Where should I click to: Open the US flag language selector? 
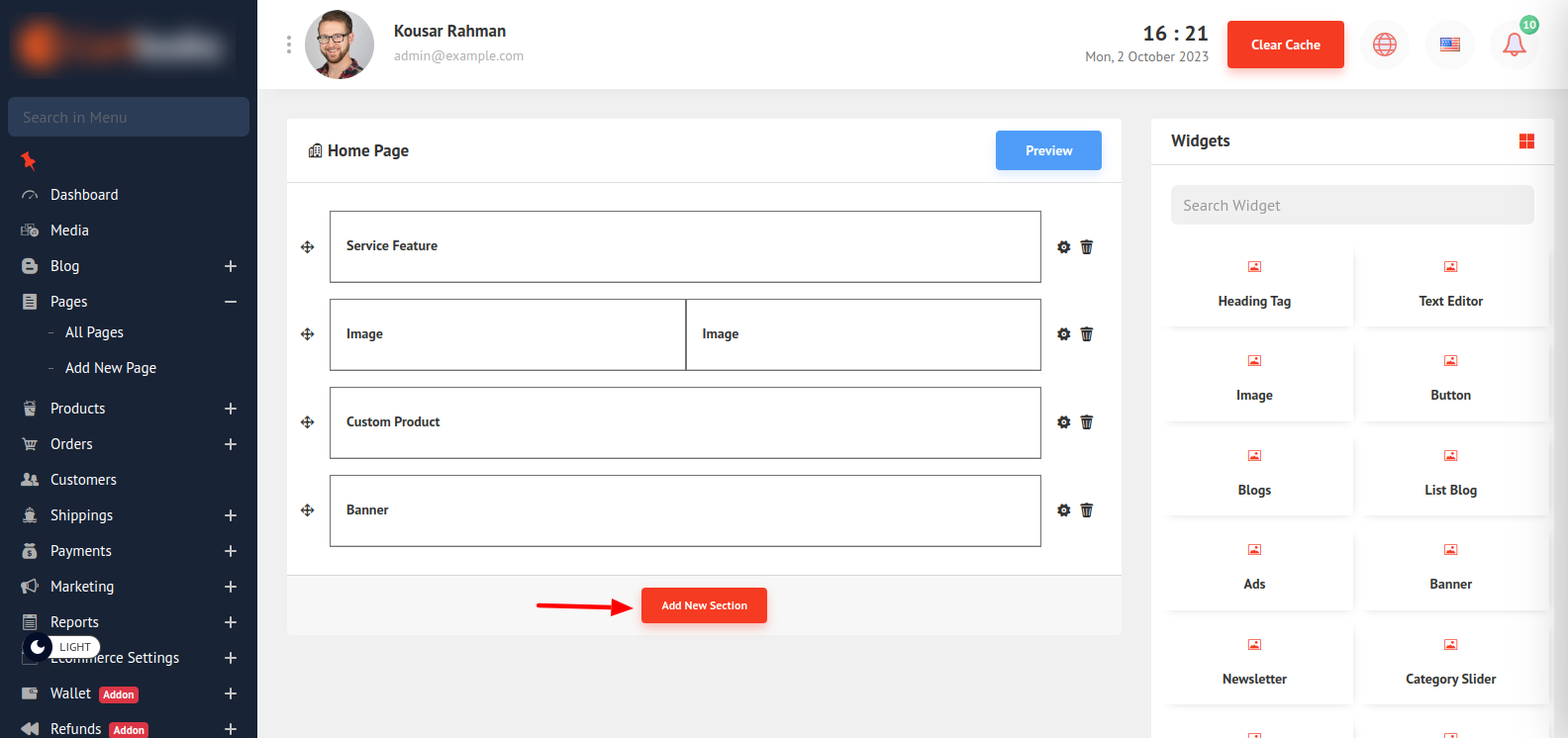(x=1449, y=45)
